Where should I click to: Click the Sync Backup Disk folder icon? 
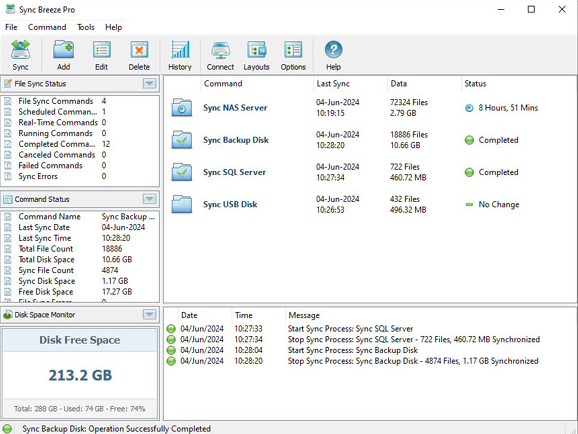pos(181,140)
